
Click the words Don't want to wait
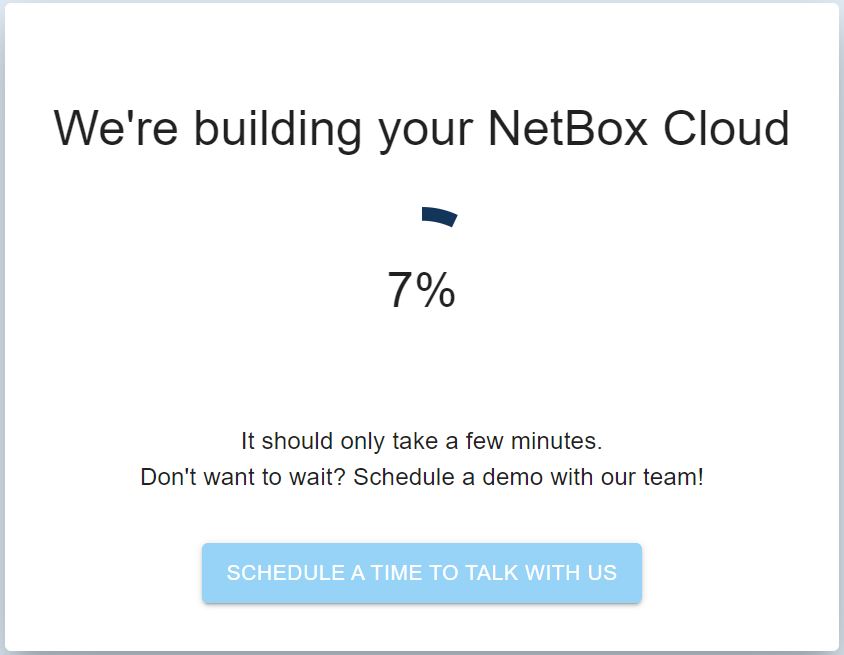(x=230, y=477)
